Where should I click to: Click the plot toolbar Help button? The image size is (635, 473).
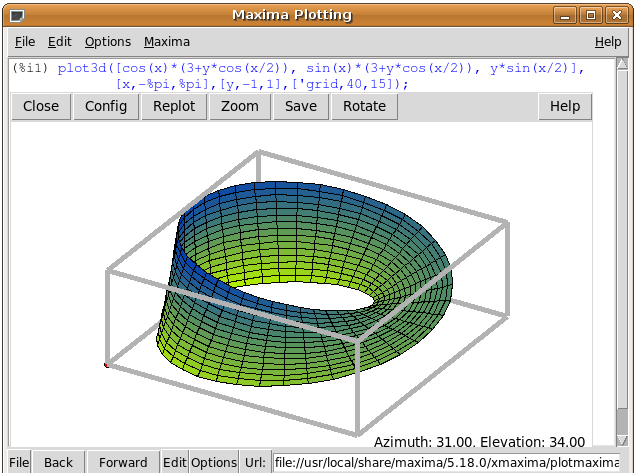pos(565,107)
